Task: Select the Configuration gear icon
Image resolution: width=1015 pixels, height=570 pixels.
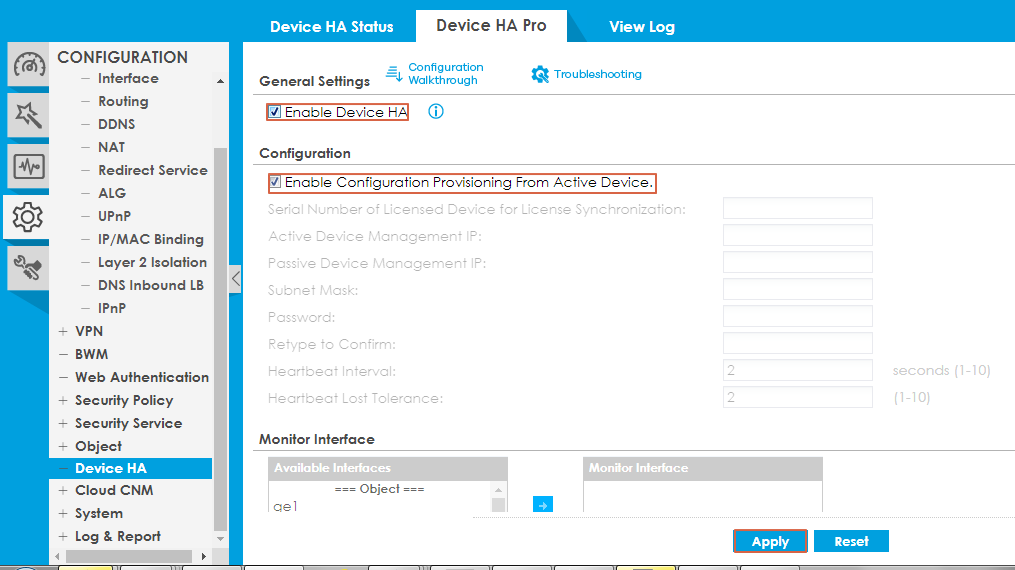Action: (28, 216)
